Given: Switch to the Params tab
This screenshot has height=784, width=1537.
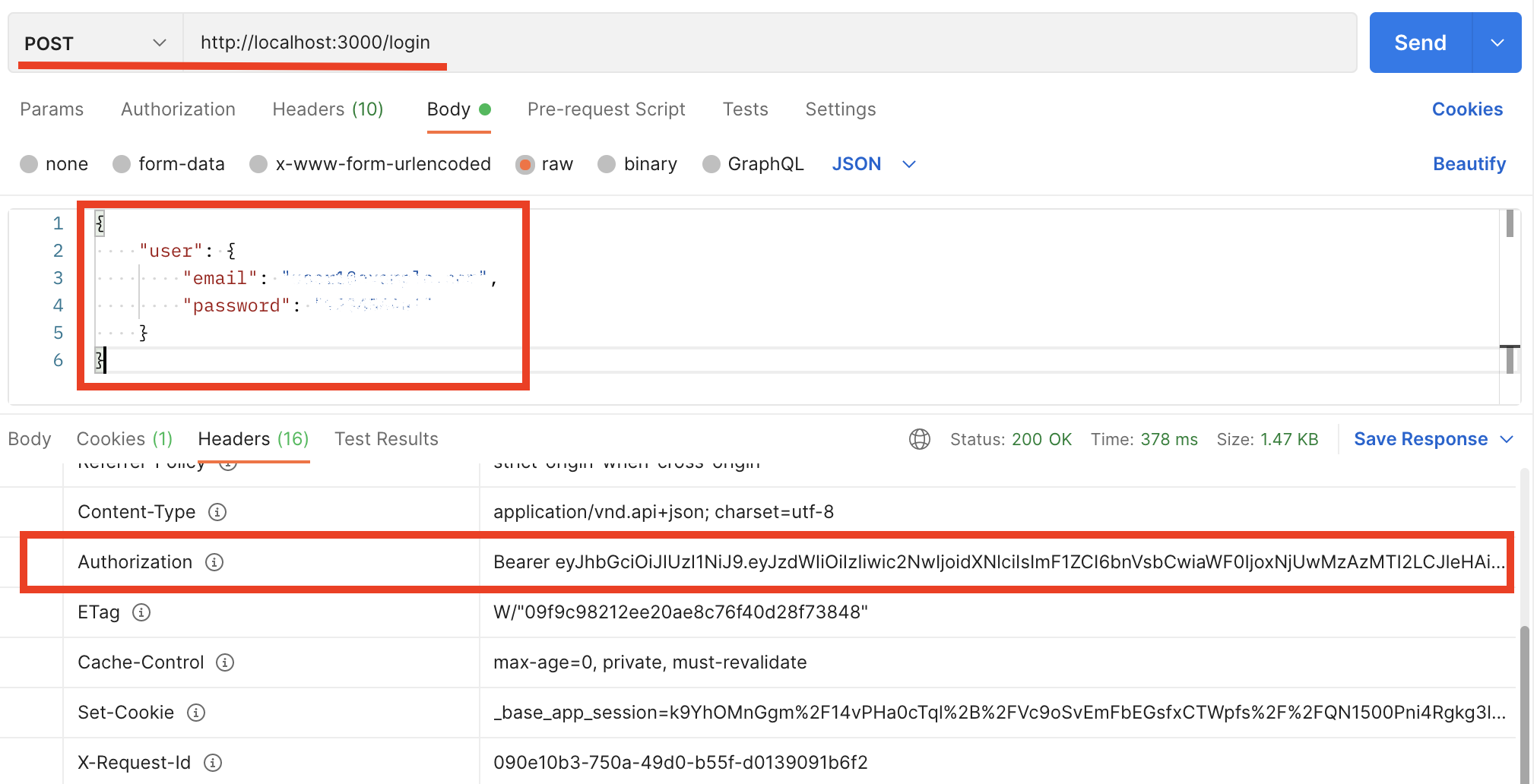Looking at the screenshot, I should pos(52,109).
